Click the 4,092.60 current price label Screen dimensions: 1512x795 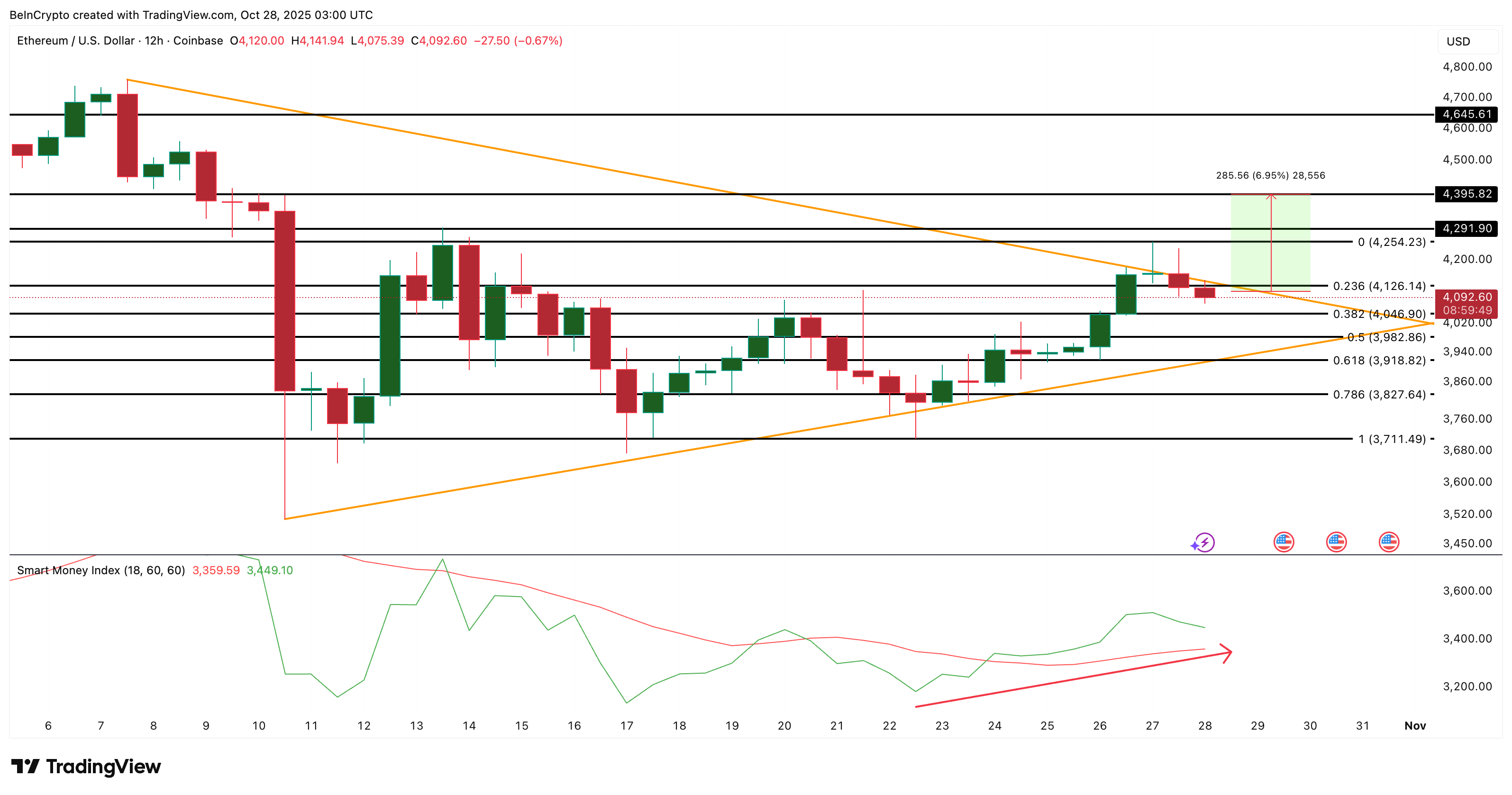click(x=1467, y=298)
